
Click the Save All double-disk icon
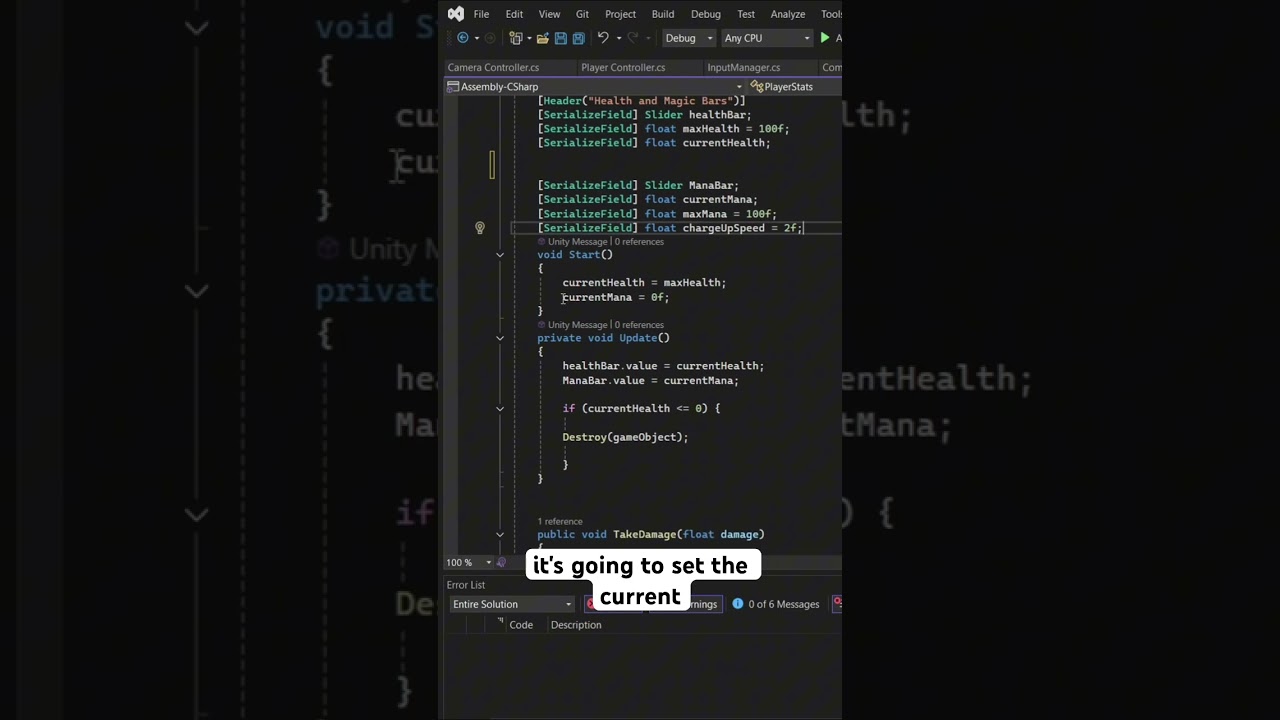coord(578,38)
